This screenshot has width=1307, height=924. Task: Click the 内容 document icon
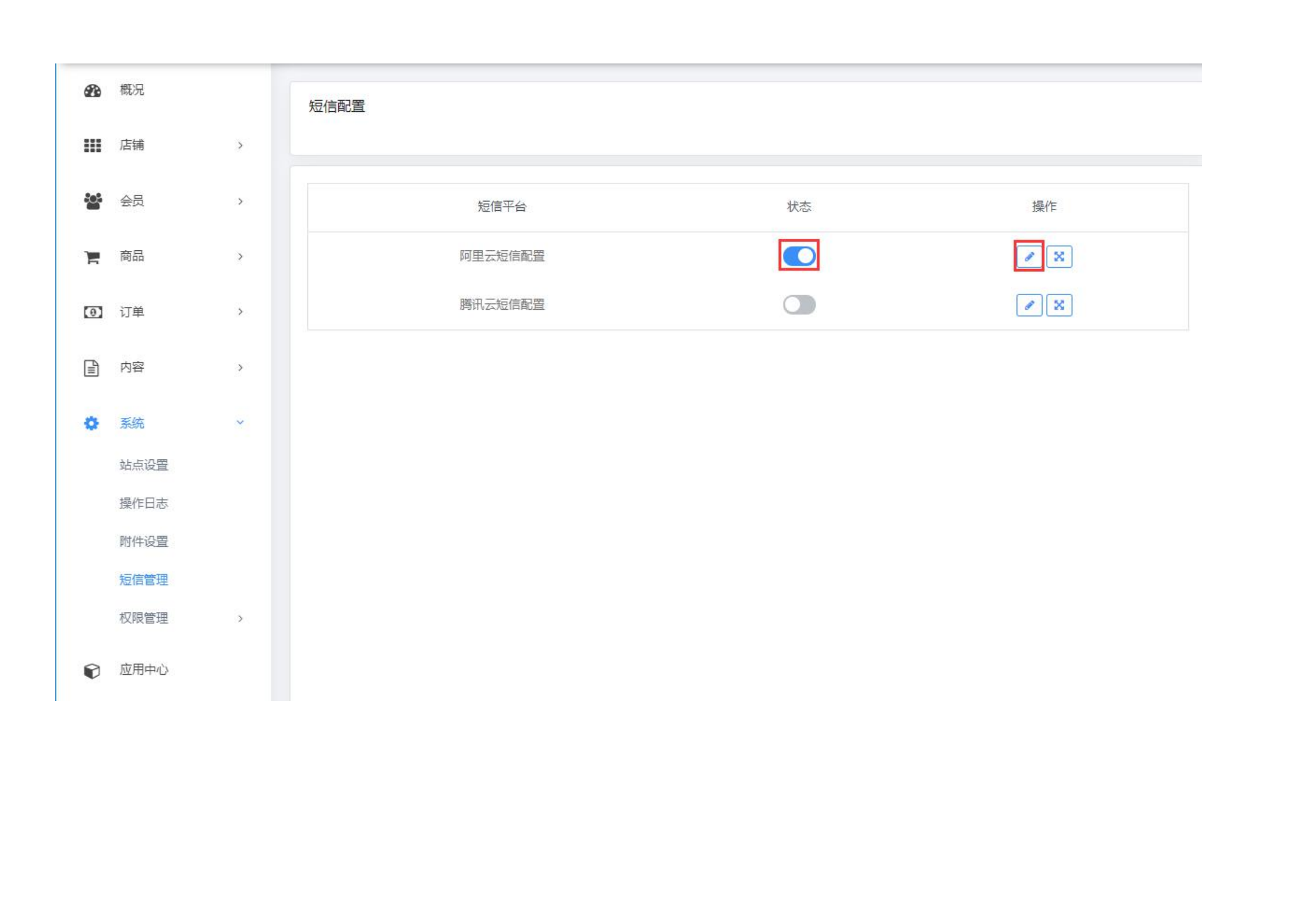[x=91, y=368]
